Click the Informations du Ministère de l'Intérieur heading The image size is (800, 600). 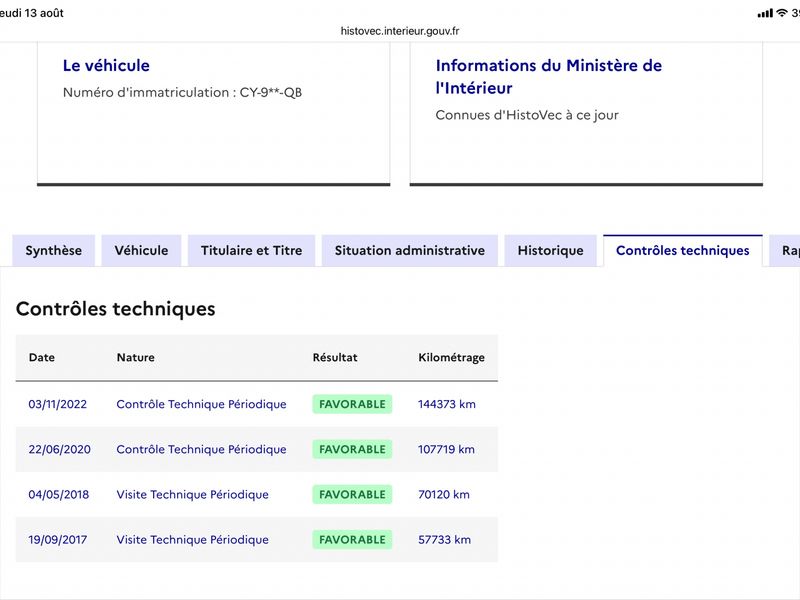pos(548,77)
